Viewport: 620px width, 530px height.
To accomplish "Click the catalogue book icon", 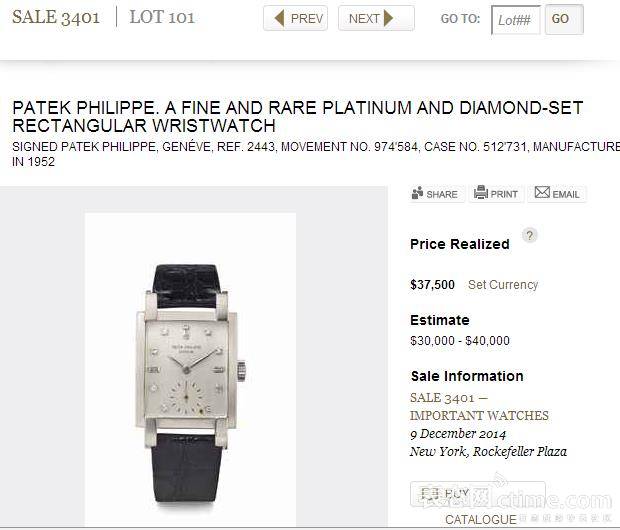I will tap(430, 495).
